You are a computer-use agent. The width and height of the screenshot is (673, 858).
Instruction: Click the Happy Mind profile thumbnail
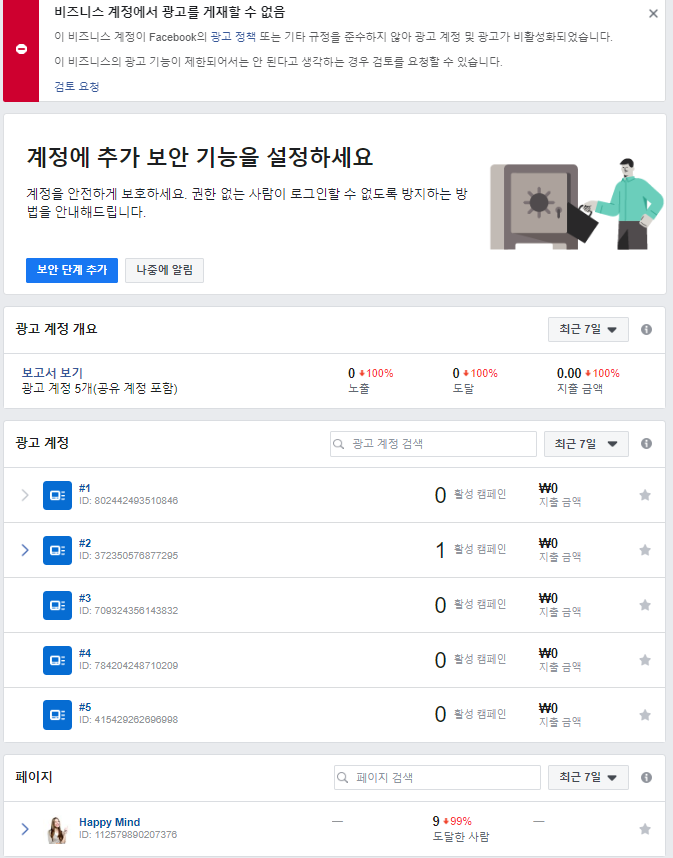tap(57, 830)
